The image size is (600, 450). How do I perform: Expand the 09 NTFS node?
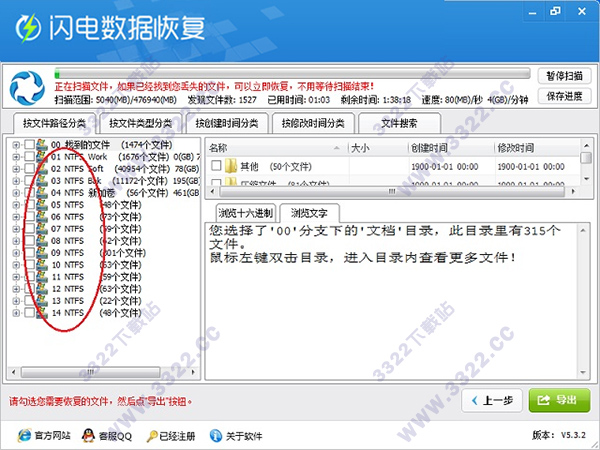coord(16,253)
